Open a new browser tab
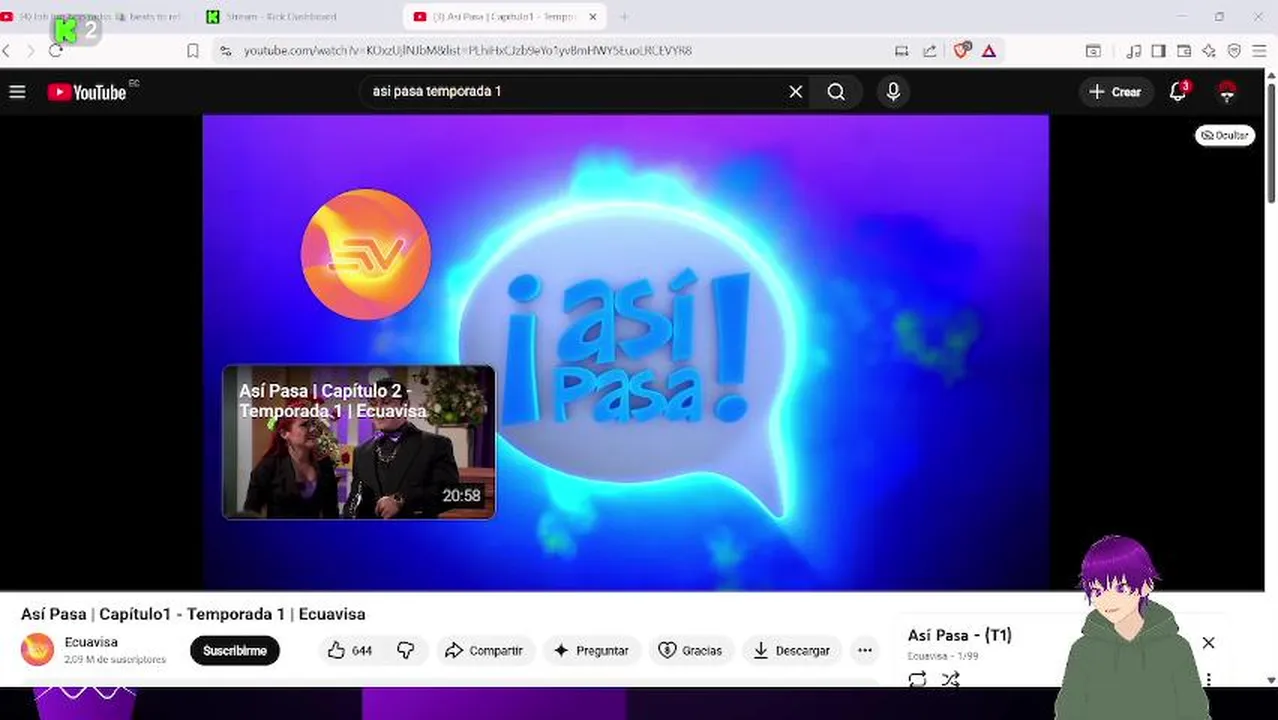Viewport: 1278px width, 720px height. point(624,17)
